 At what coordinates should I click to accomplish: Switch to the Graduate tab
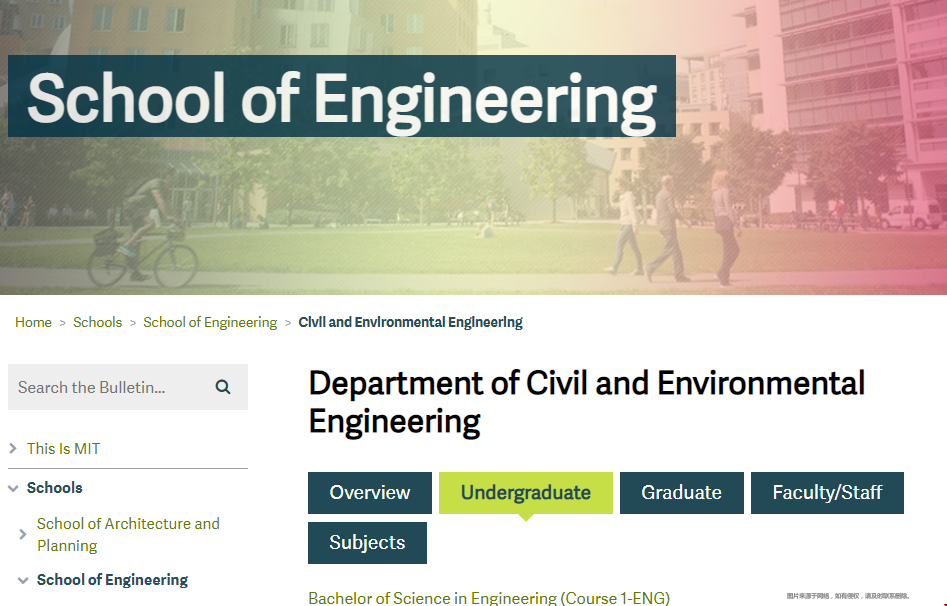(x=681, y=492)
